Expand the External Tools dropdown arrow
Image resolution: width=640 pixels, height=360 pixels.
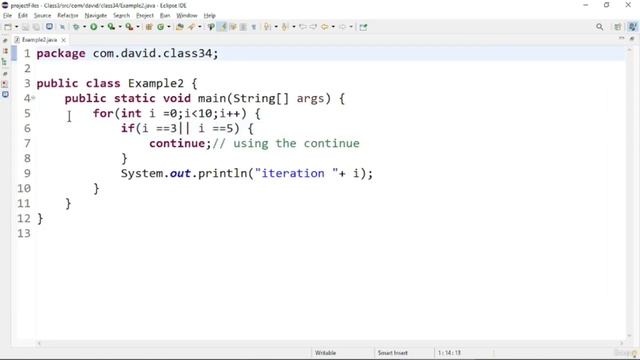(x=138, y=27)
